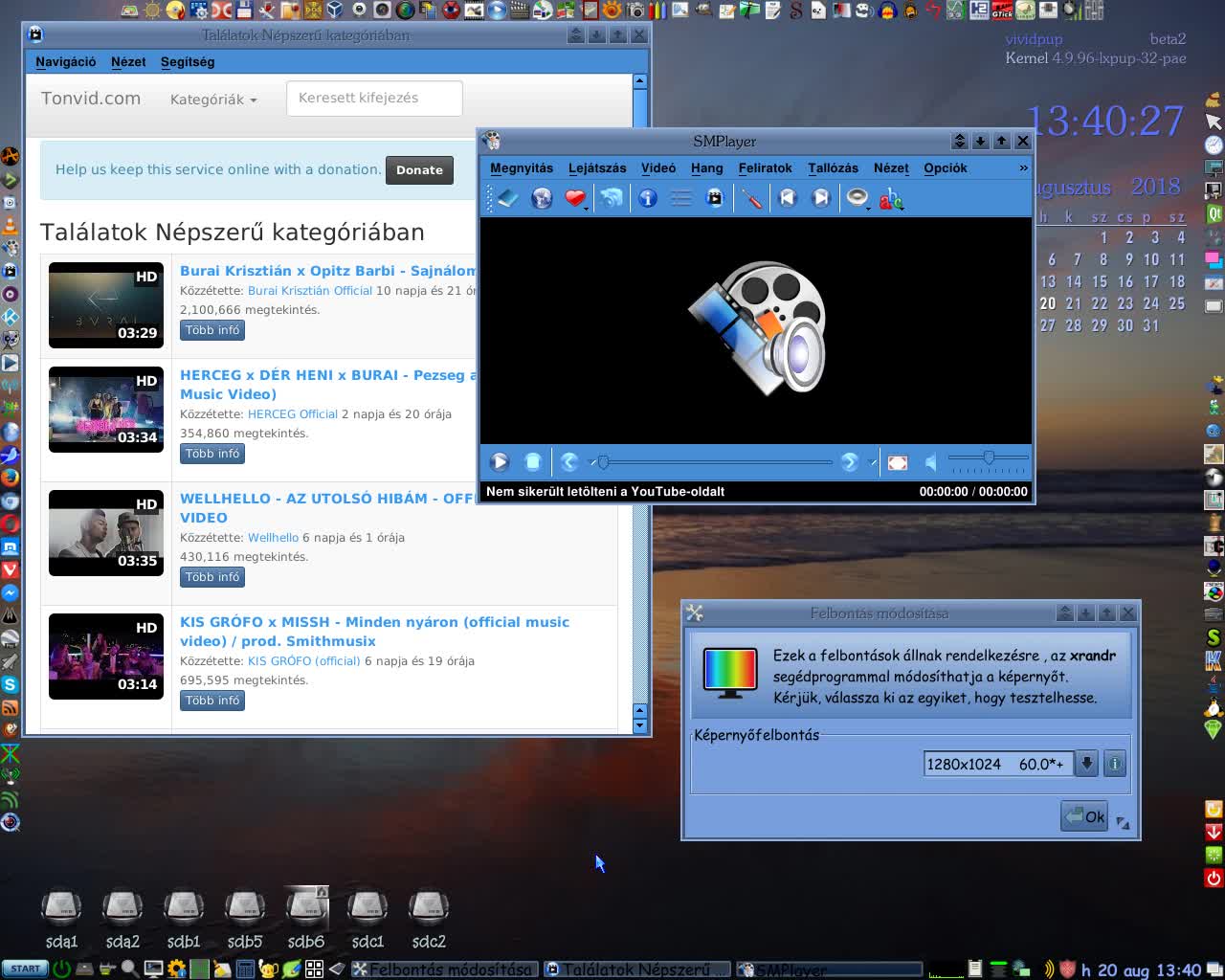Mute audio with SMPlayer speaker icon
Image resolution: width=1225 pixels, height=980 pixels.
pos(930,462)
